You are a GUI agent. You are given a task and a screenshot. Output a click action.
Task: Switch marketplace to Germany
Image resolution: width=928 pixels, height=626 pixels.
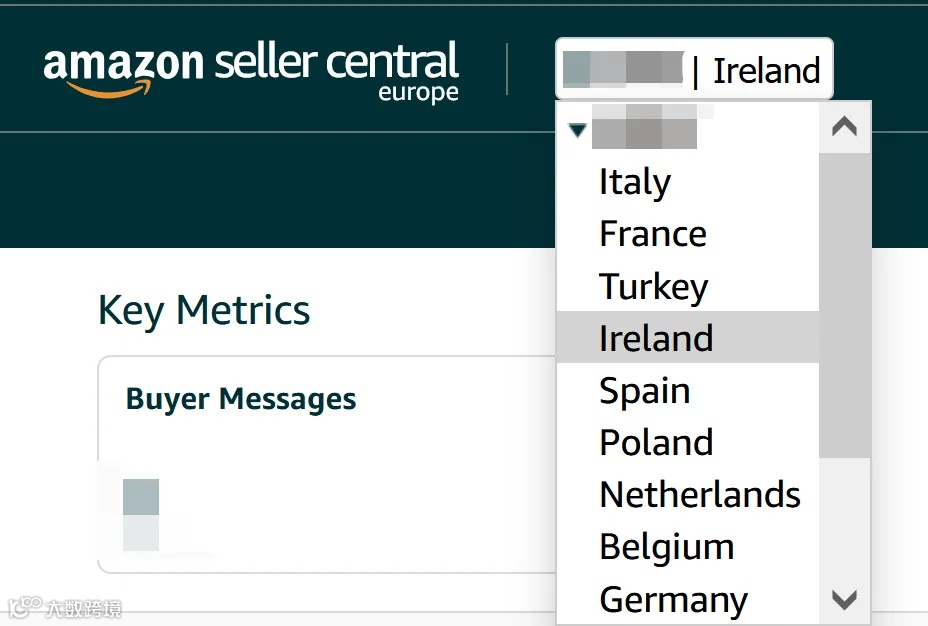click(673, 599)
